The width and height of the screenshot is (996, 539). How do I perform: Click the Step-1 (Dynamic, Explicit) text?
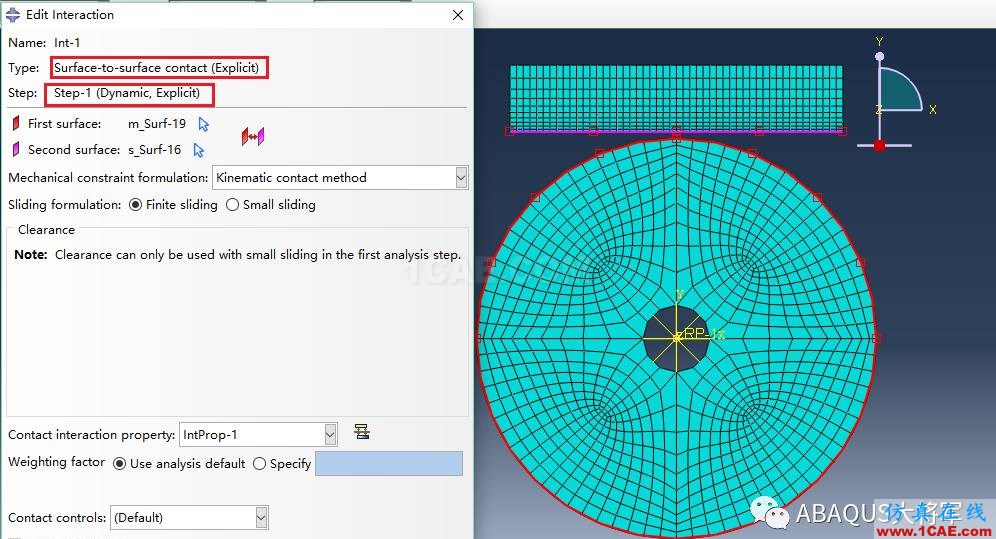pyautogui.click(x=127, y=93)
